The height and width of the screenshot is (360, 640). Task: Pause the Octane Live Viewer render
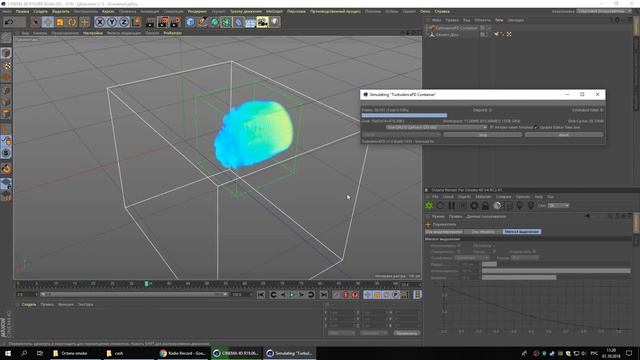pyautogui.click(x=451, y=206)
